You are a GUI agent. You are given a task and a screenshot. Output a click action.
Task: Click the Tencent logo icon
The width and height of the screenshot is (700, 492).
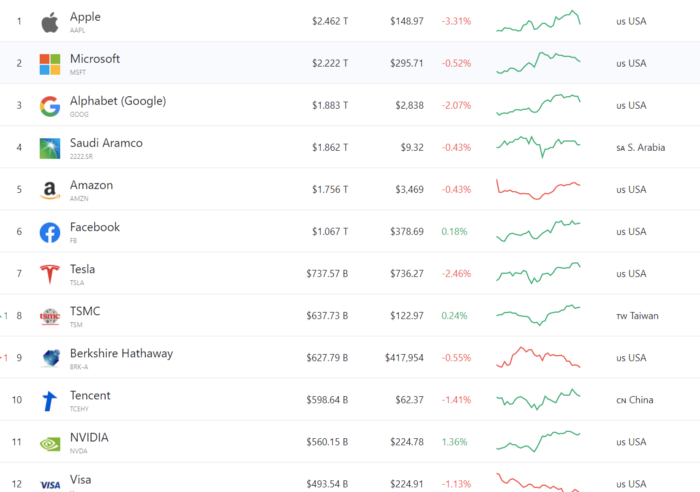(x=50, y=401)
